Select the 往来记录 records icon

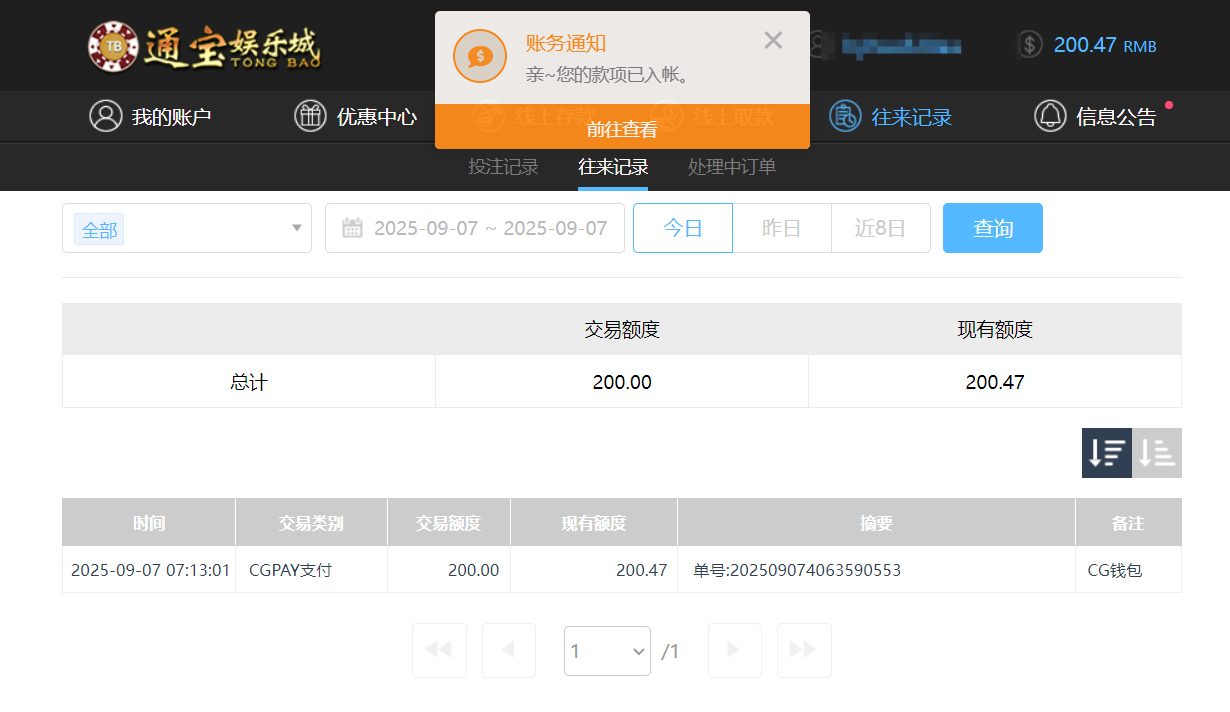(845, 116)
